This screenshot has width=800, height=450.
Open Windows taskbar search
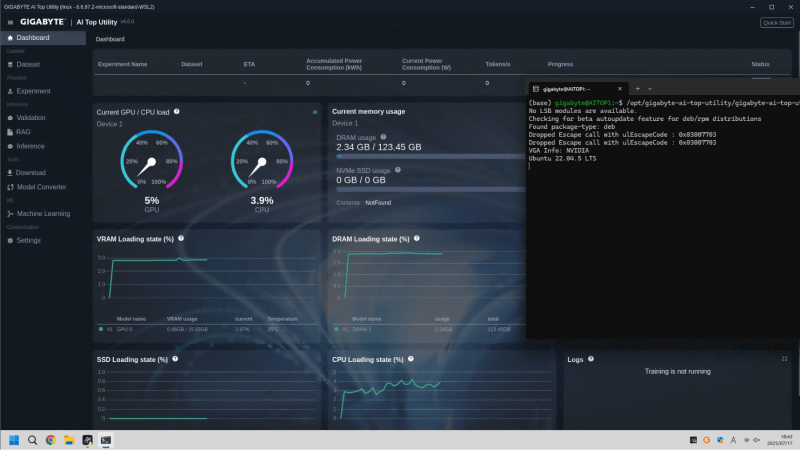32,440
